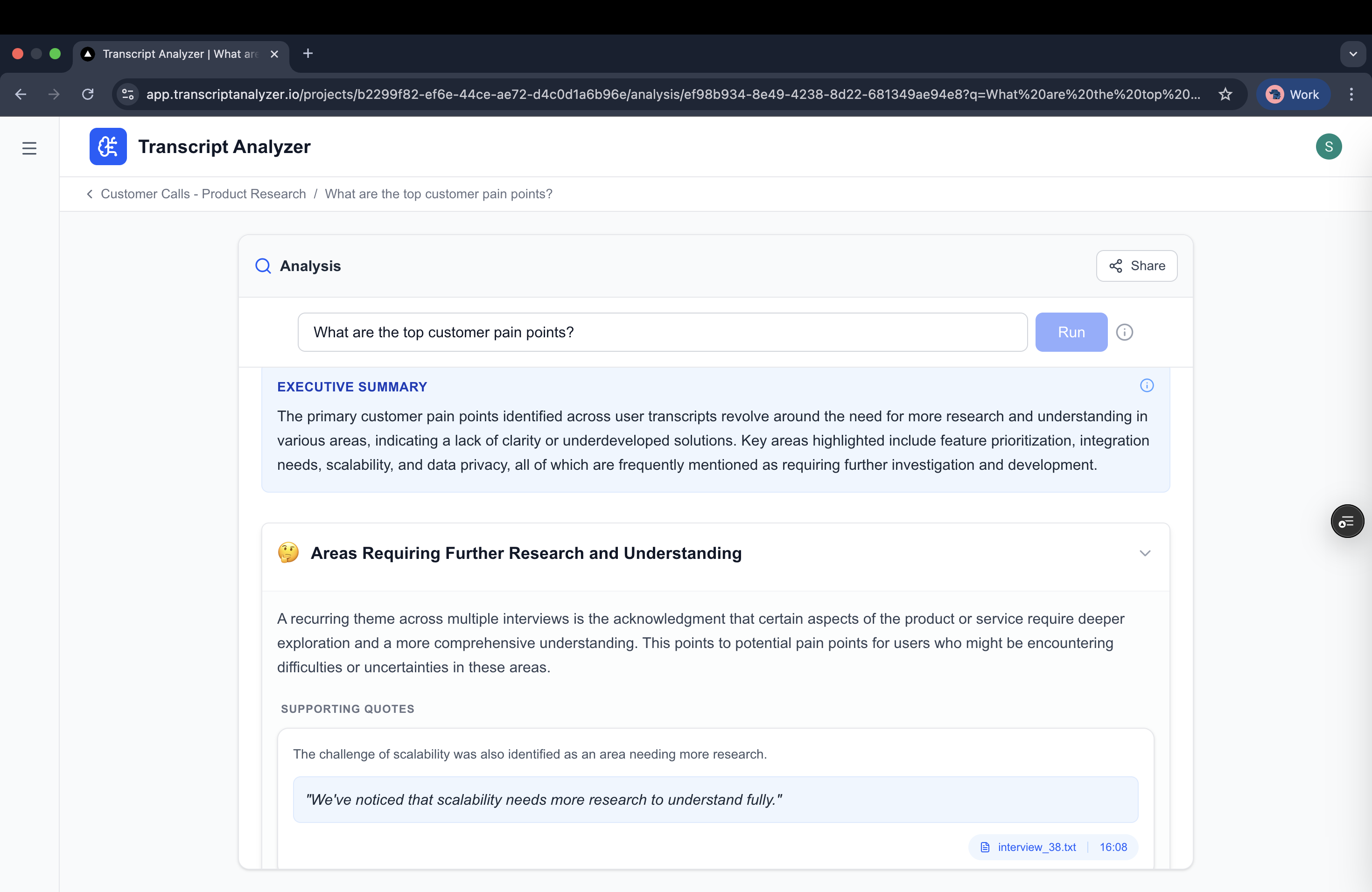Open the user account avatar

1329,146
